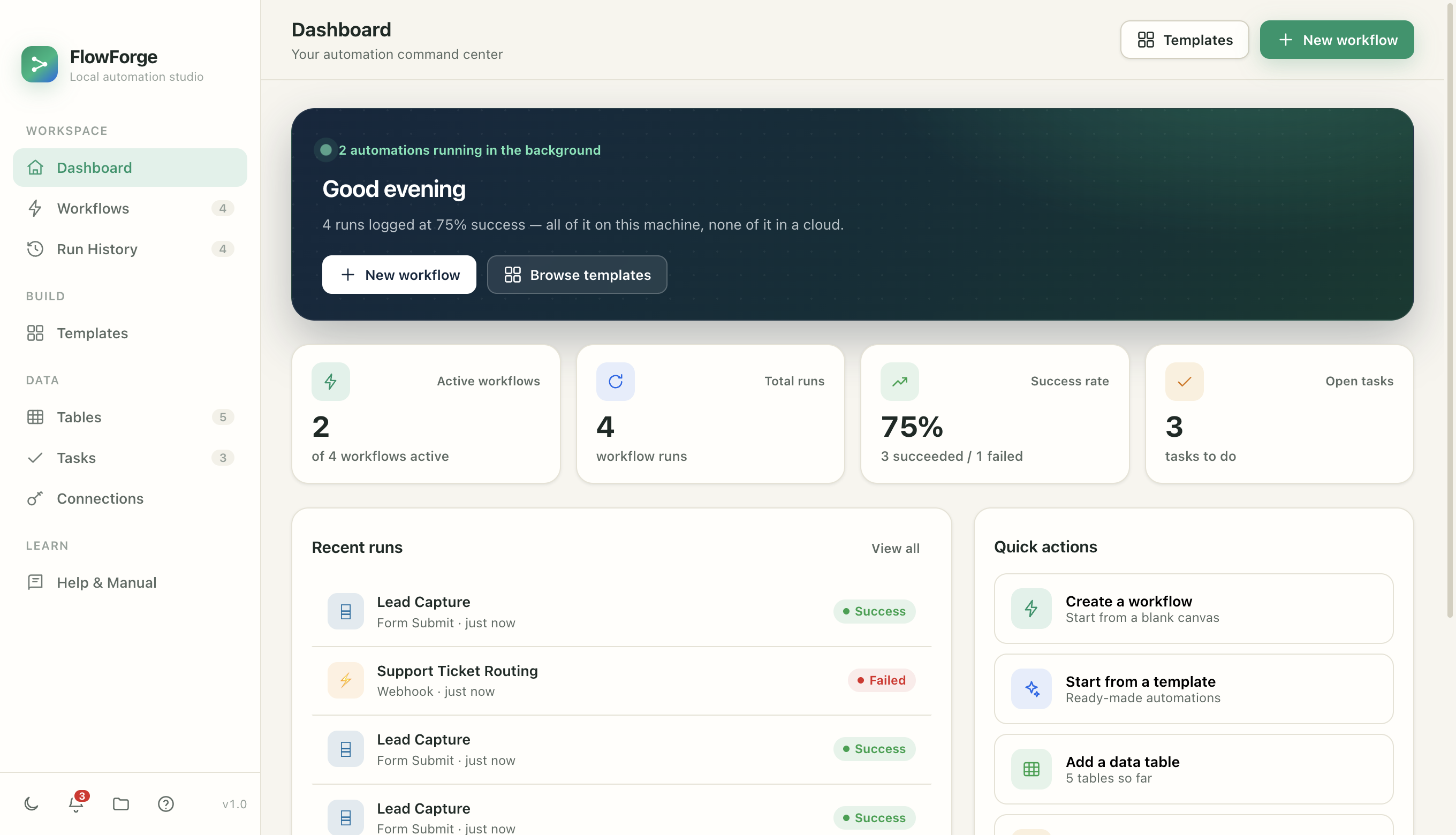Click the Tables grid sidebar icon
This screenshot has height=835, width=1456.
coord(35,417)
